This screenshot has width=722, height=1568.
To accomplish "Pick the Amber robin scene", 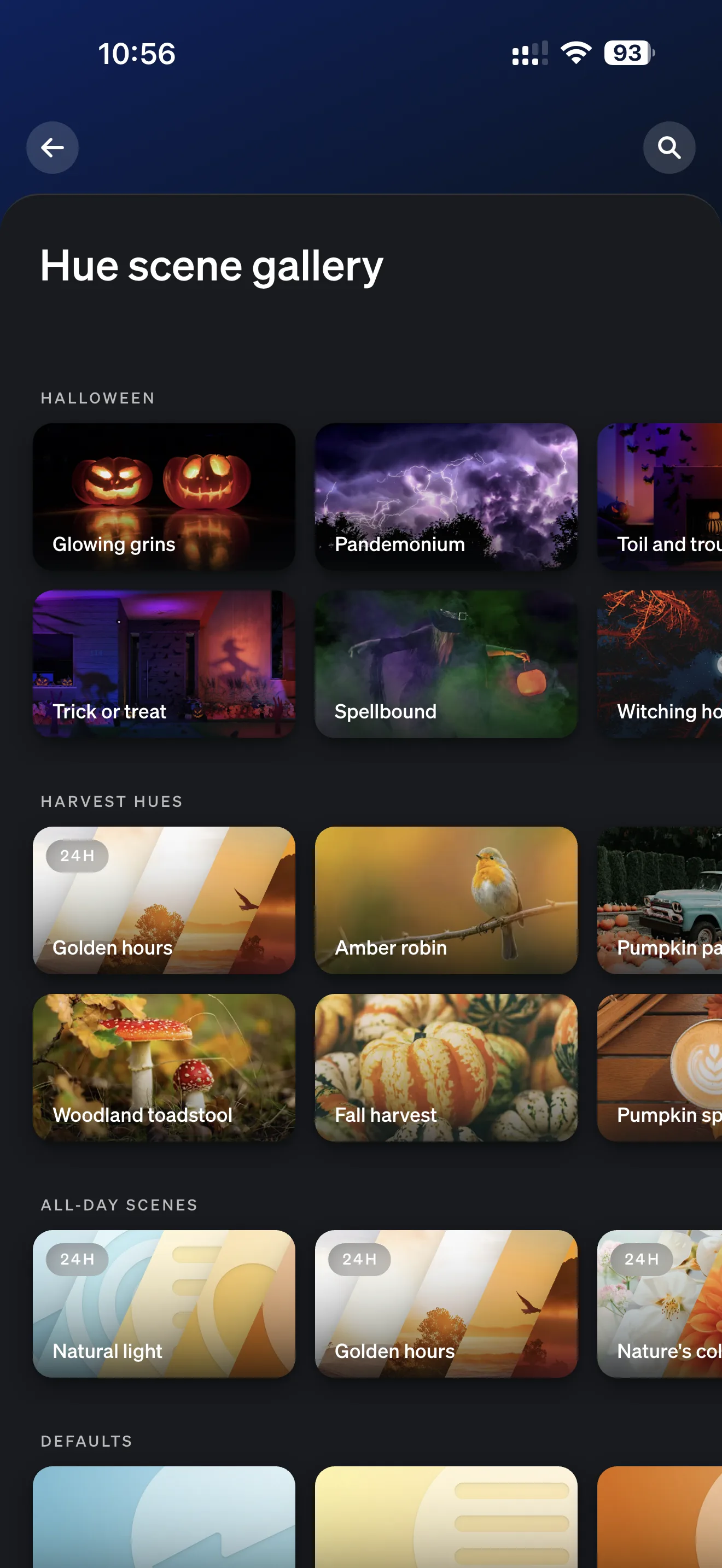I will tap(446, 900).
